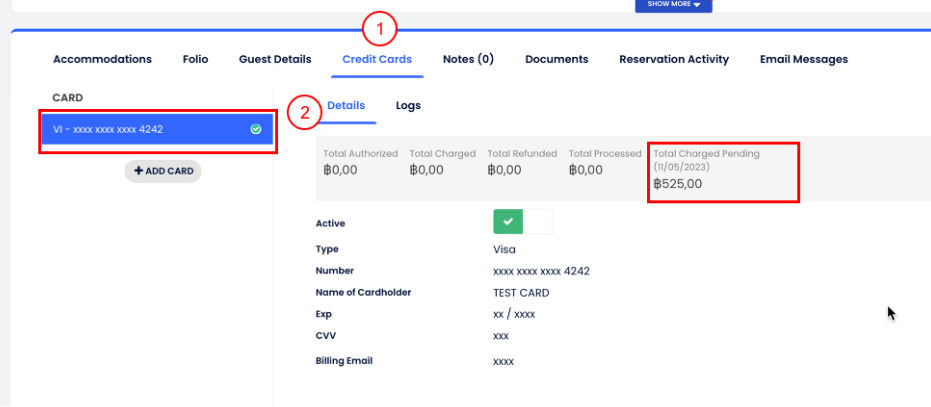The width and height of the screenshot is (931, 407).
Task: Click the Total Charged Pending amount ฿525,00
Action: [x=677, y=184]
